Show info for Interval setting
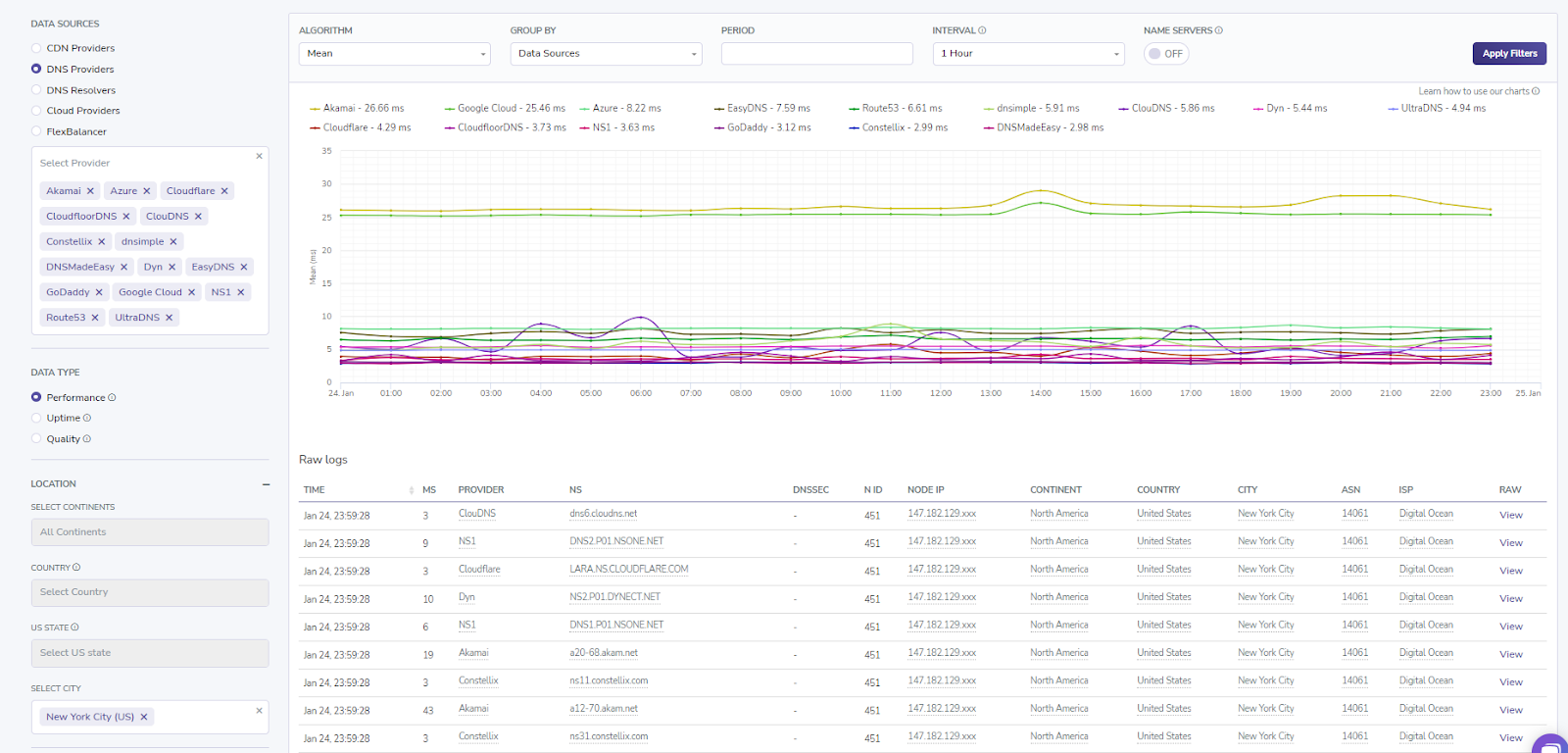Viewport: 1568px width, 753px height. pos(983,30)
